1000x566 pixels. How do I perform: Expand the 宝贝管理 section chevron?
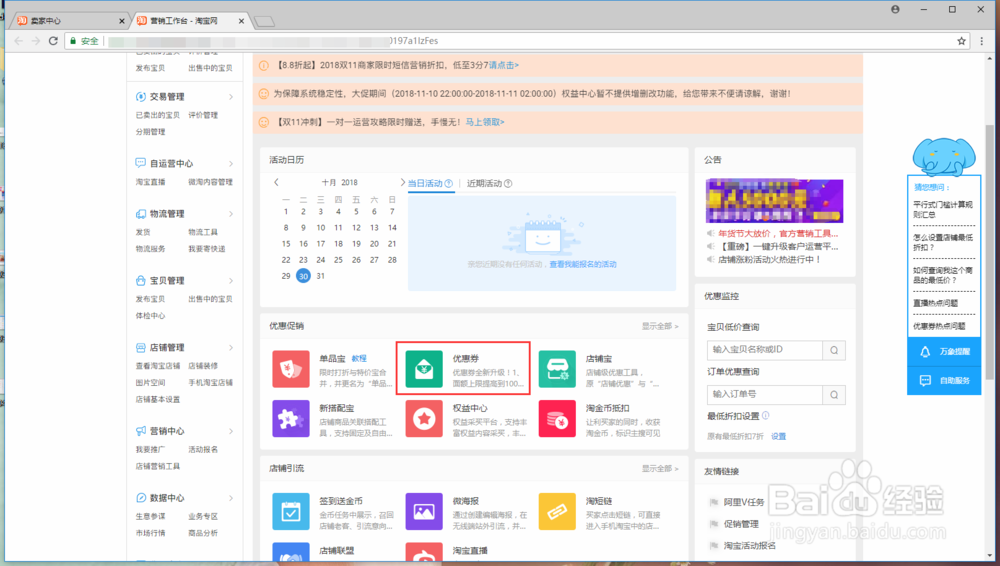(x=231, y=281)
